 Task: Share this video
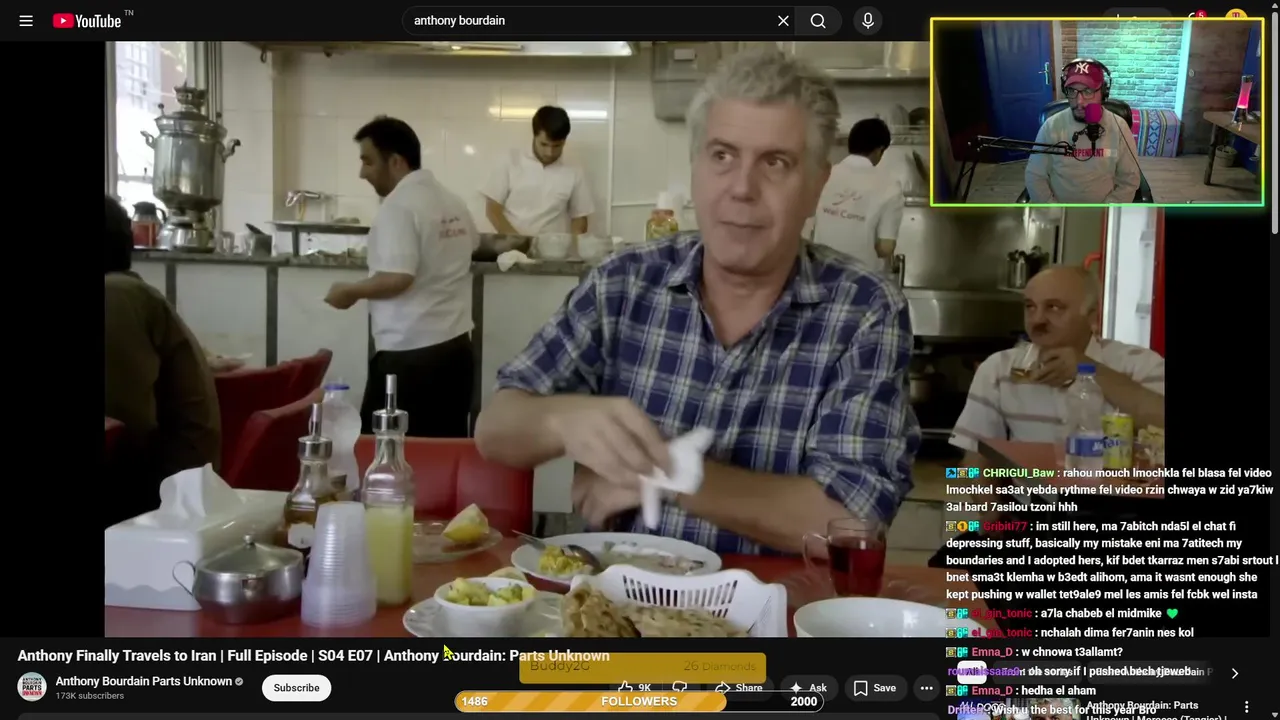[739, 688]
